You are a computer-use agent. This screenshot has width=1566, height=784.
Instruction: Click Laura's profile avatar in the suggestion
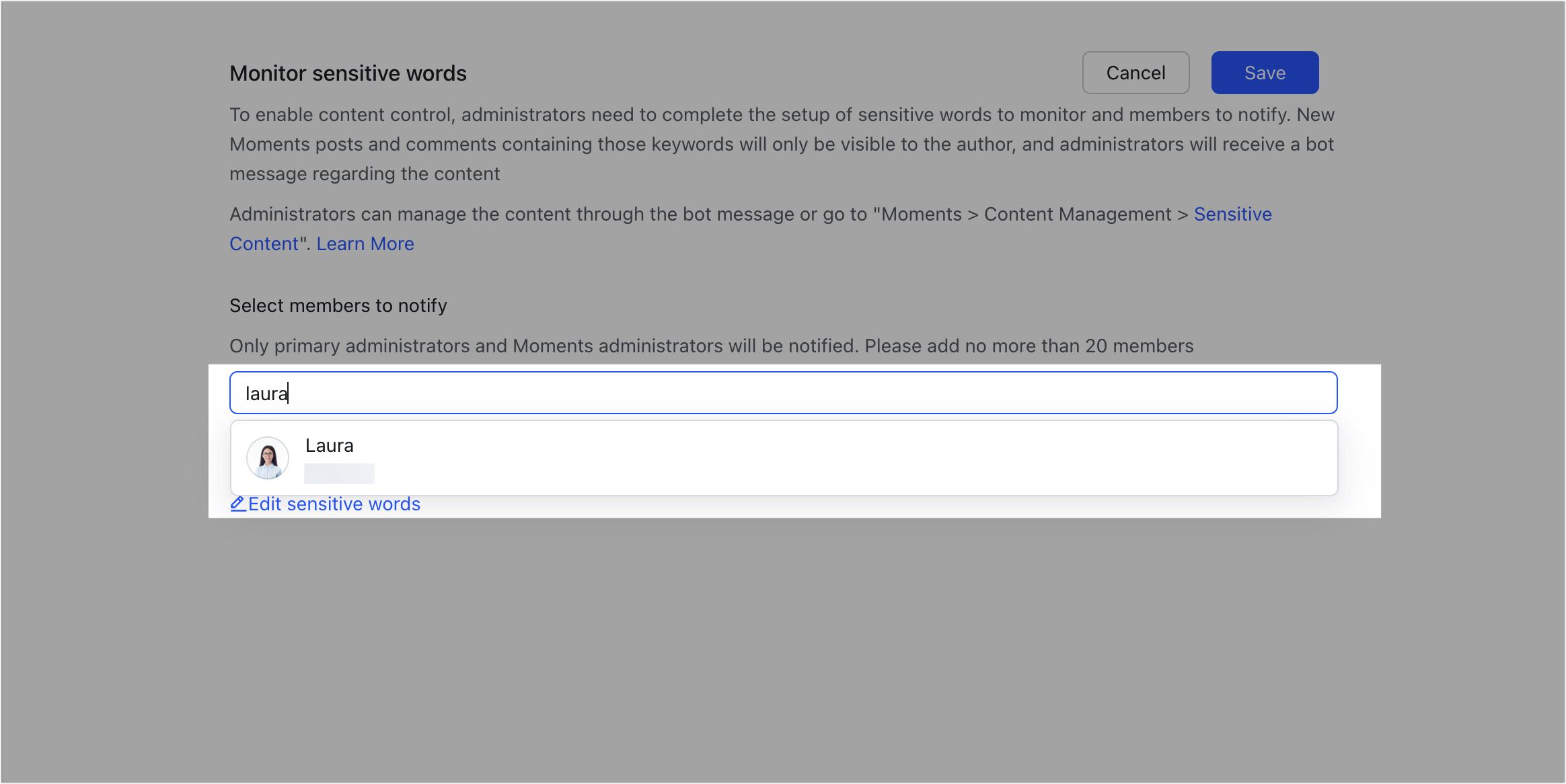(267, 458)
